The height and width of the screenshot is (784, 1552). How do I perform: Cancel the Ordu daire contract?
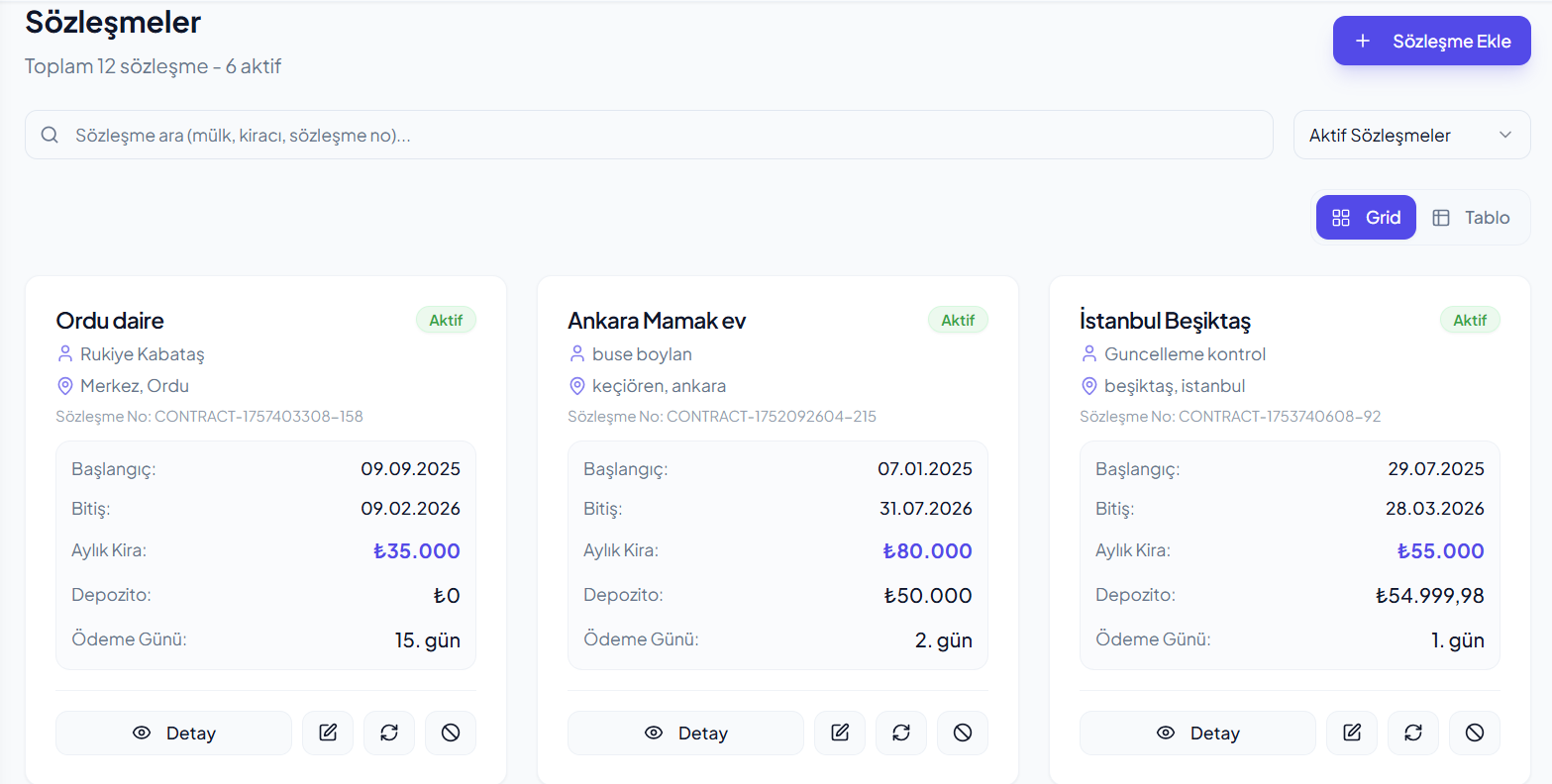coord(451,733)
